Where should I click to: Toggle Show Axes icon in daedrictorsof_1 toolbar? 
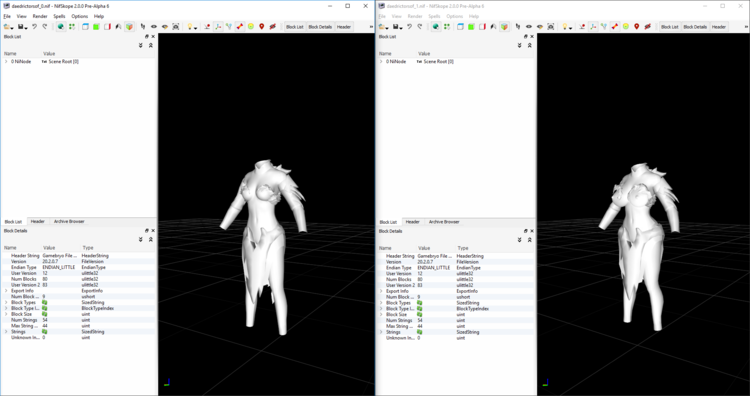click(x=593, y=27)
